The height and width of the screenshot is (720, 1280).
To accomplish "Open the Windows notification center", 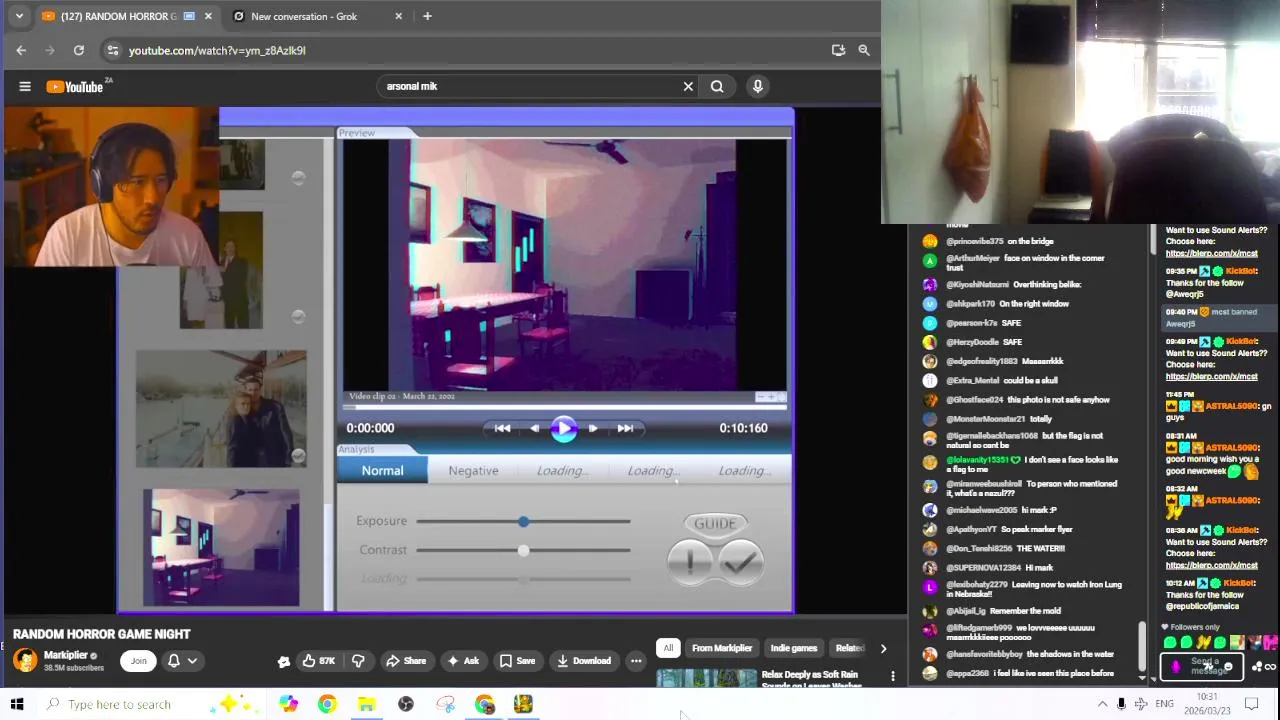I will [1251, 704].
